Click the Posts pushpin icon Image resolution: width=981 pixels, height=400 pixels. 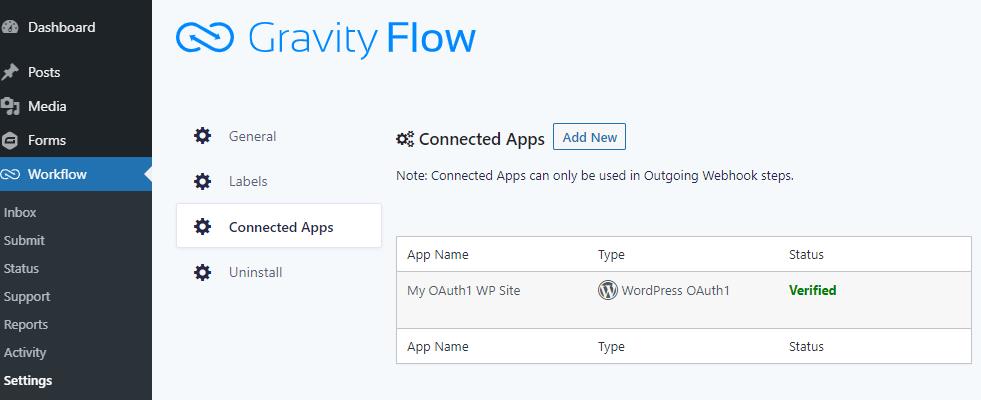[x=10, y=72]
